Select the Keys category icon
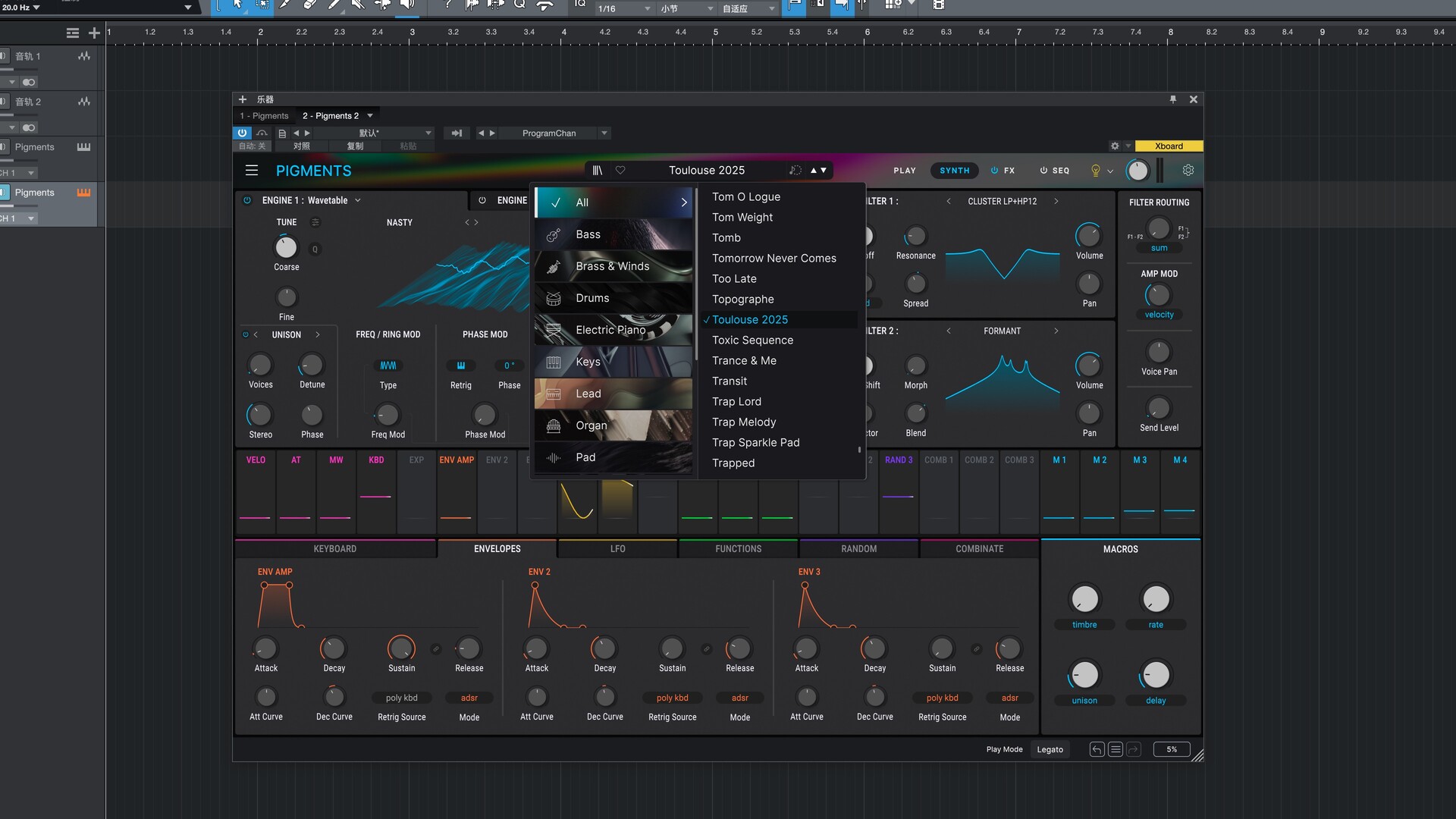The height and width of the screenshot is (819, 1456). click(x=554, y=362)
